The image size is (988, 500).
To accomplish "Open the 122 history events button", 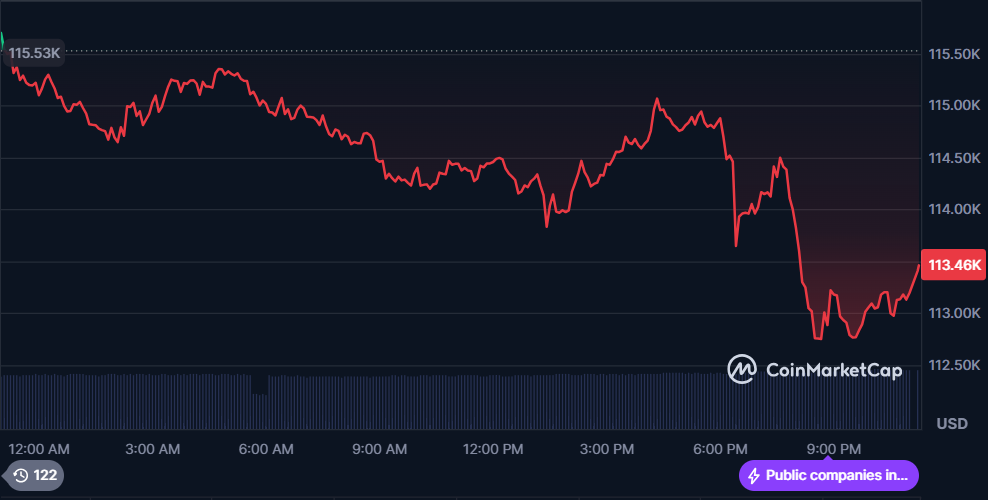I will tap(33, 475).
